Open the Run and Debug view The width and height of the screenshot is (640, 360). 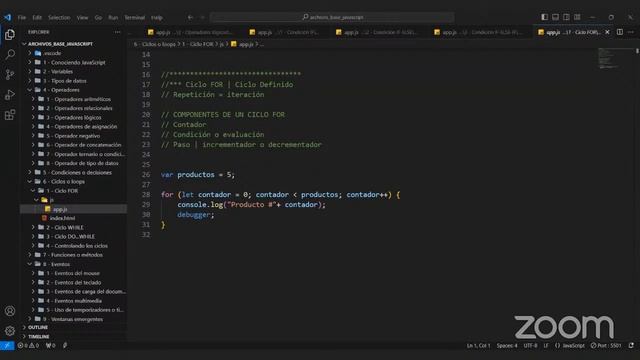(10, 95)
